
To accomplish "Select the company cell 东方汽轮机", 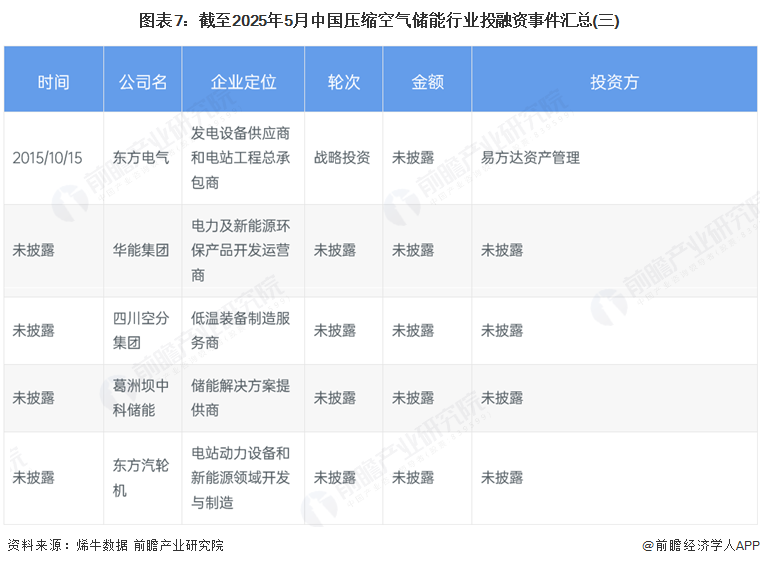I will 141,478.
